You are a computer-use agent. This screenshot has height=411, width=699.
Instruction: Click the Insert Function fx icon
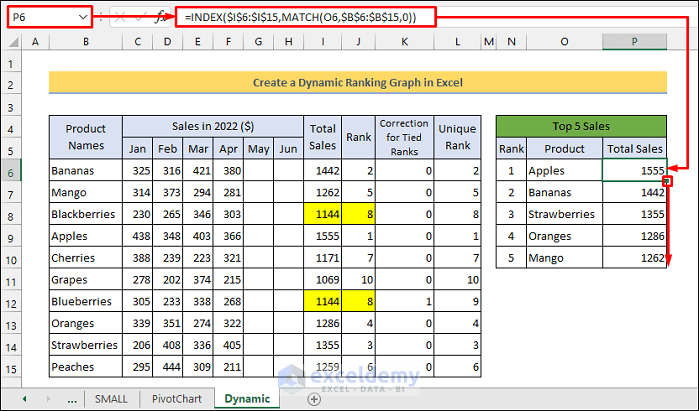pyautogui.click(x=161, y=17)
